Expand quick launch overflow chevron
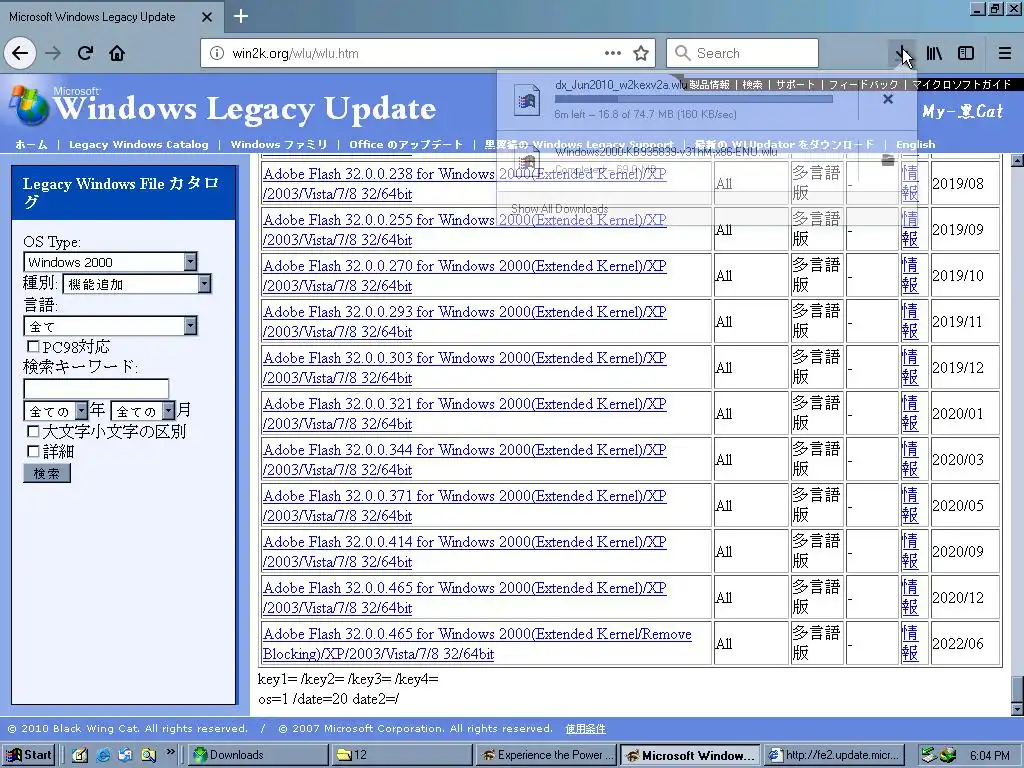1024x768 pixels. [x=170, y=751]
